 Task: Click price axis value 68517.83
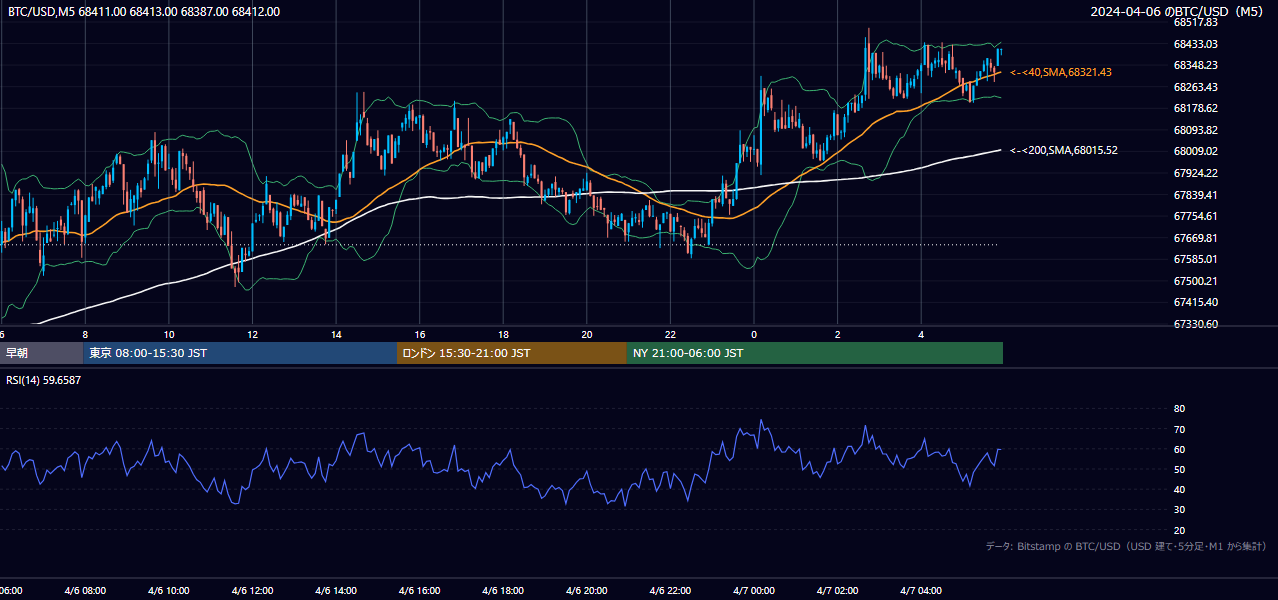(x=1195, y=22)
